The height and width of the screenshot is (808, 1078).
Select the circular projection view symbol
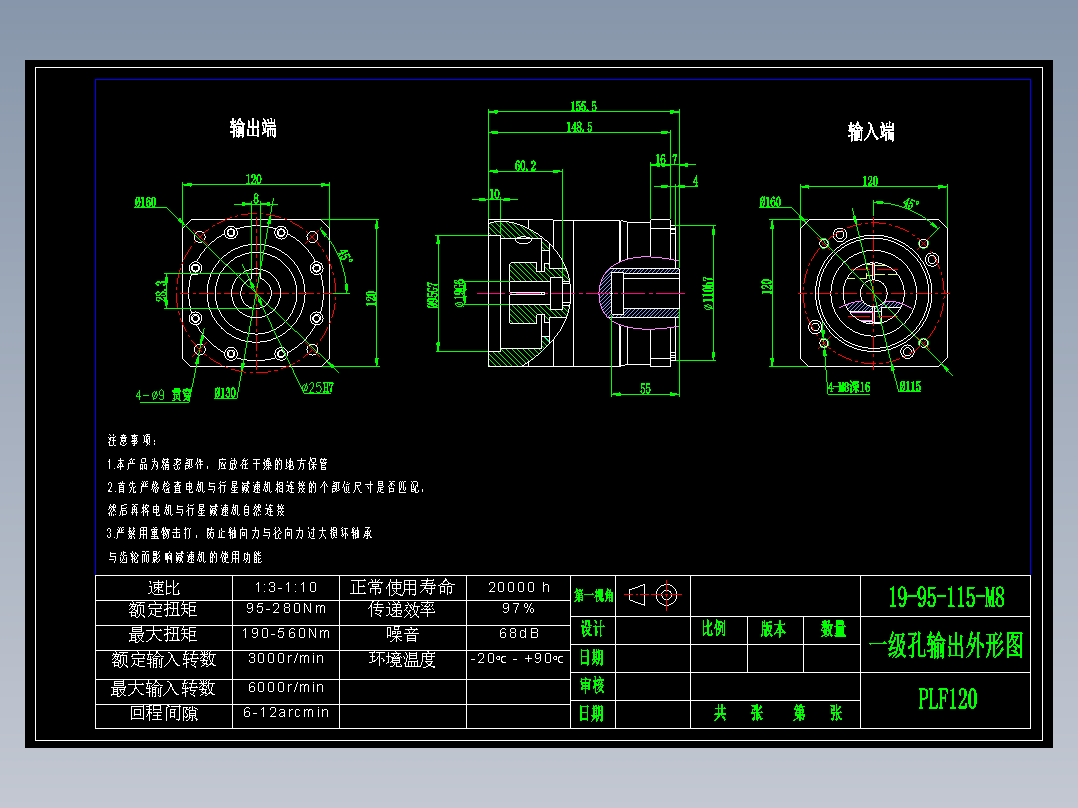click(x=668, y=596)
